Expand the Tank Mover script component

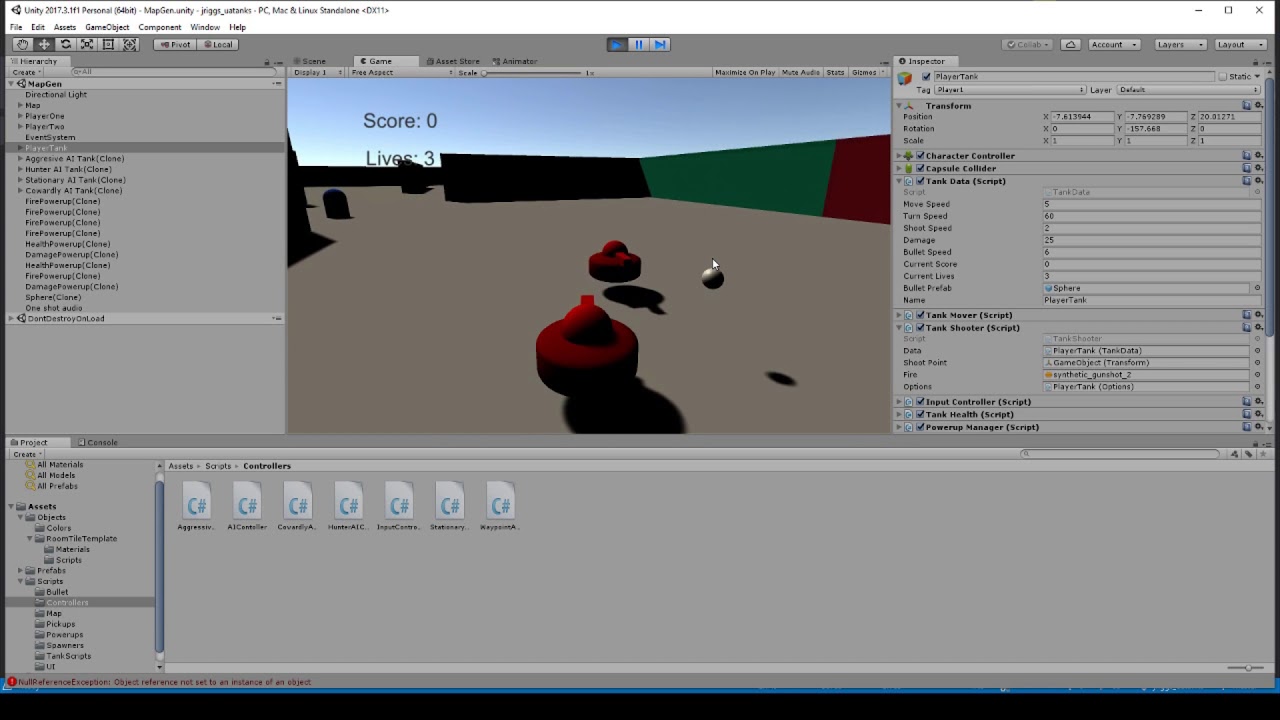pyautogui.click(x=898, y=315)
